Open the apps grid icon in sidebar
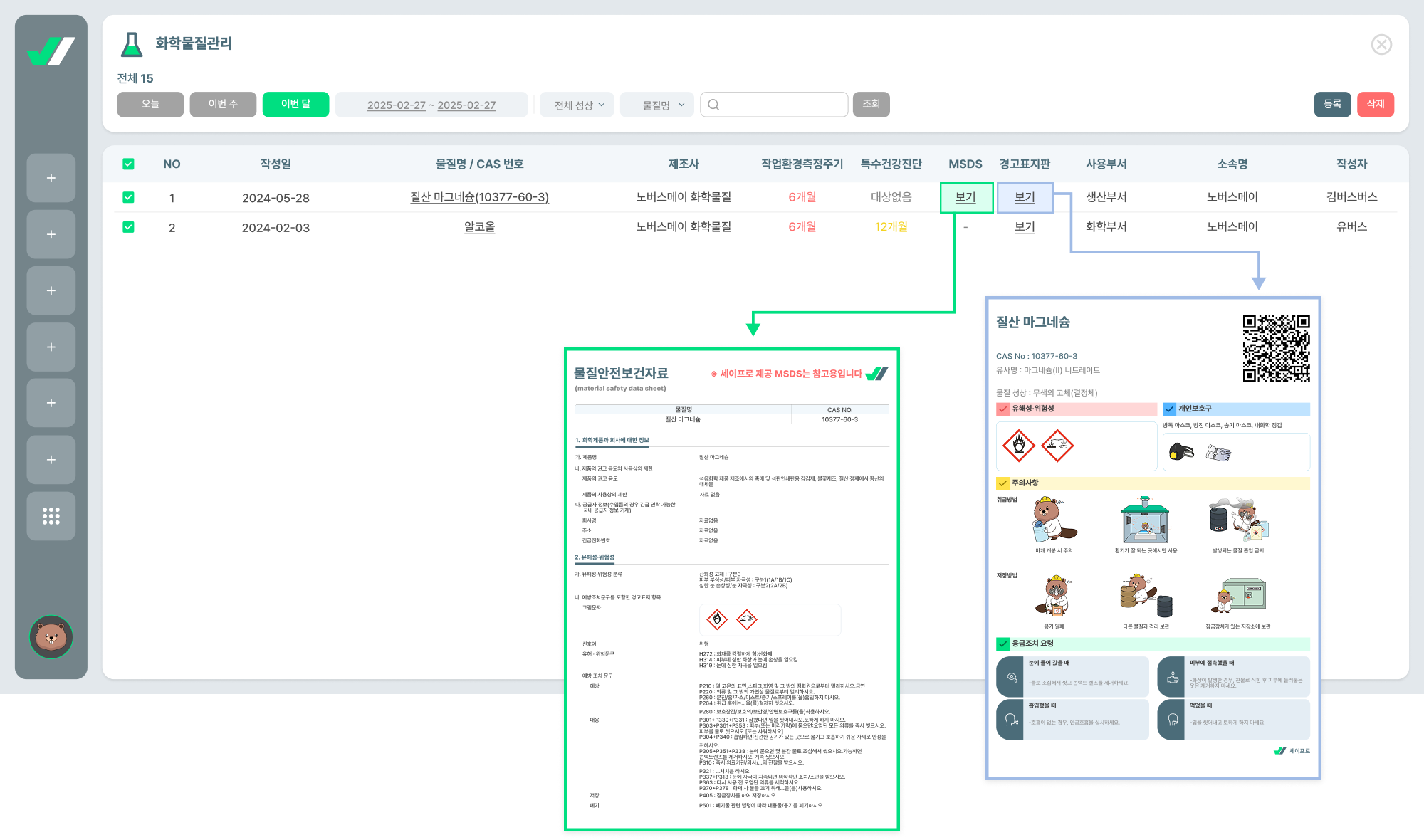 (51, 516)
